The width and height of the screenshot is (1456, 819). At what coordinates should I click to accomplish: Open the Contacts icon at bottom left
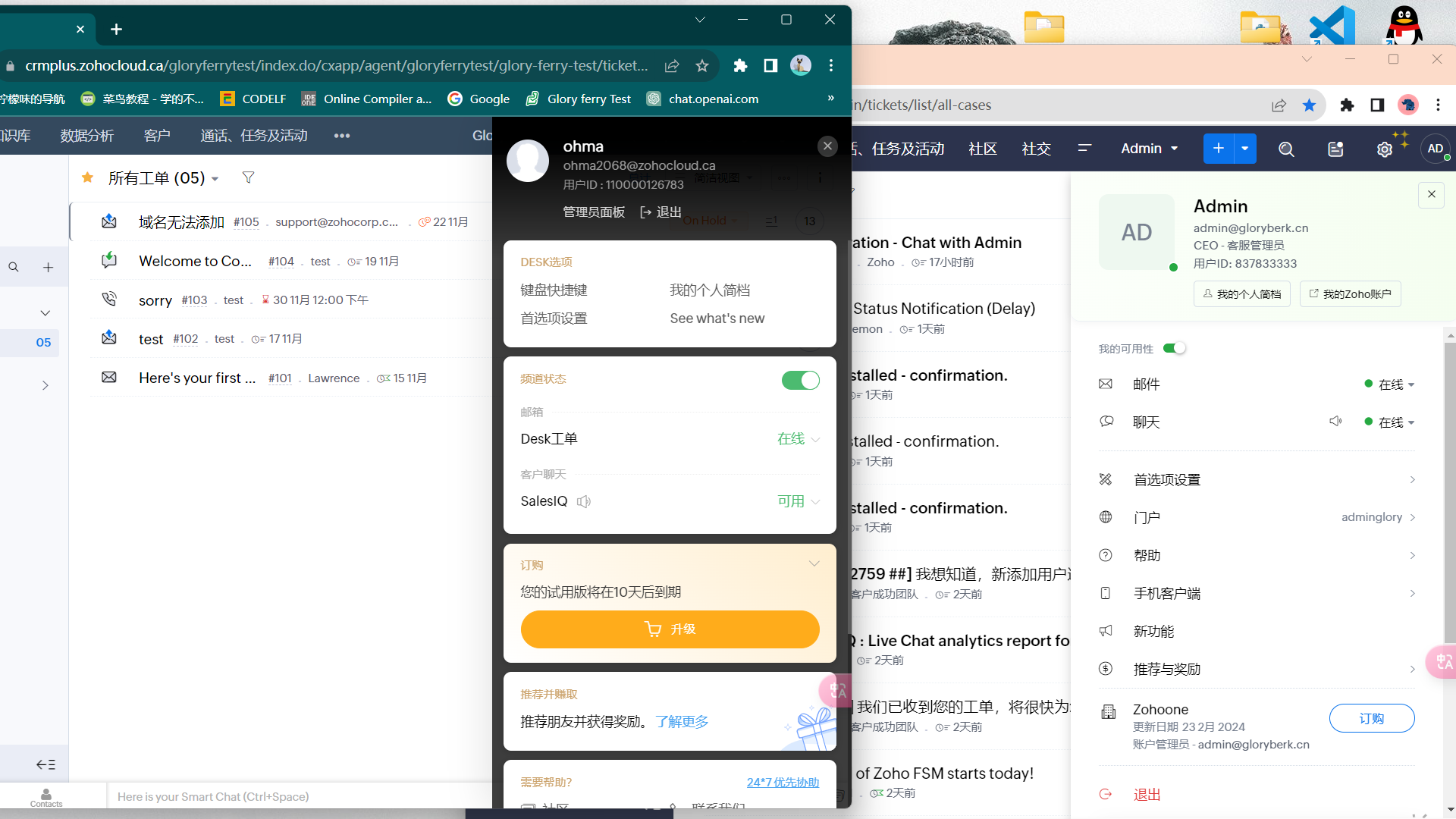[46, 797]
